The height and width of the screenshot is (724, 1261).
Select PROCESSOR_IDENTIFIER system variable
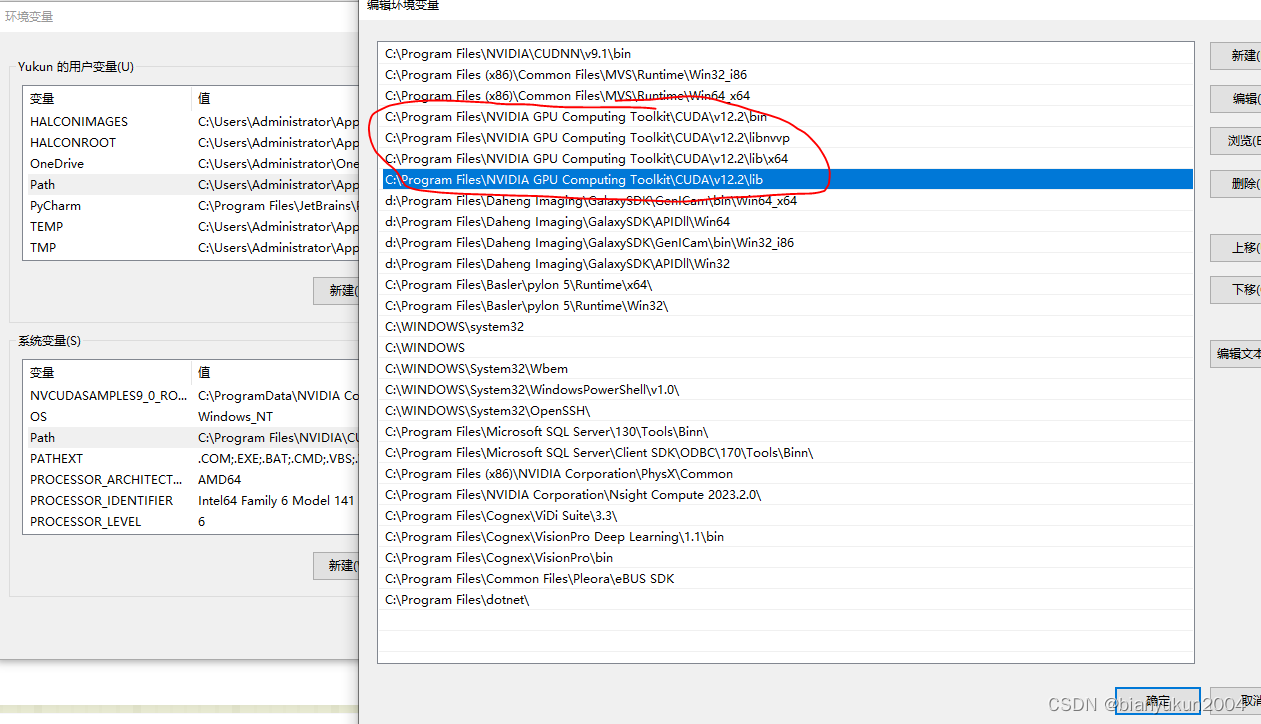[x=191, y=501]
